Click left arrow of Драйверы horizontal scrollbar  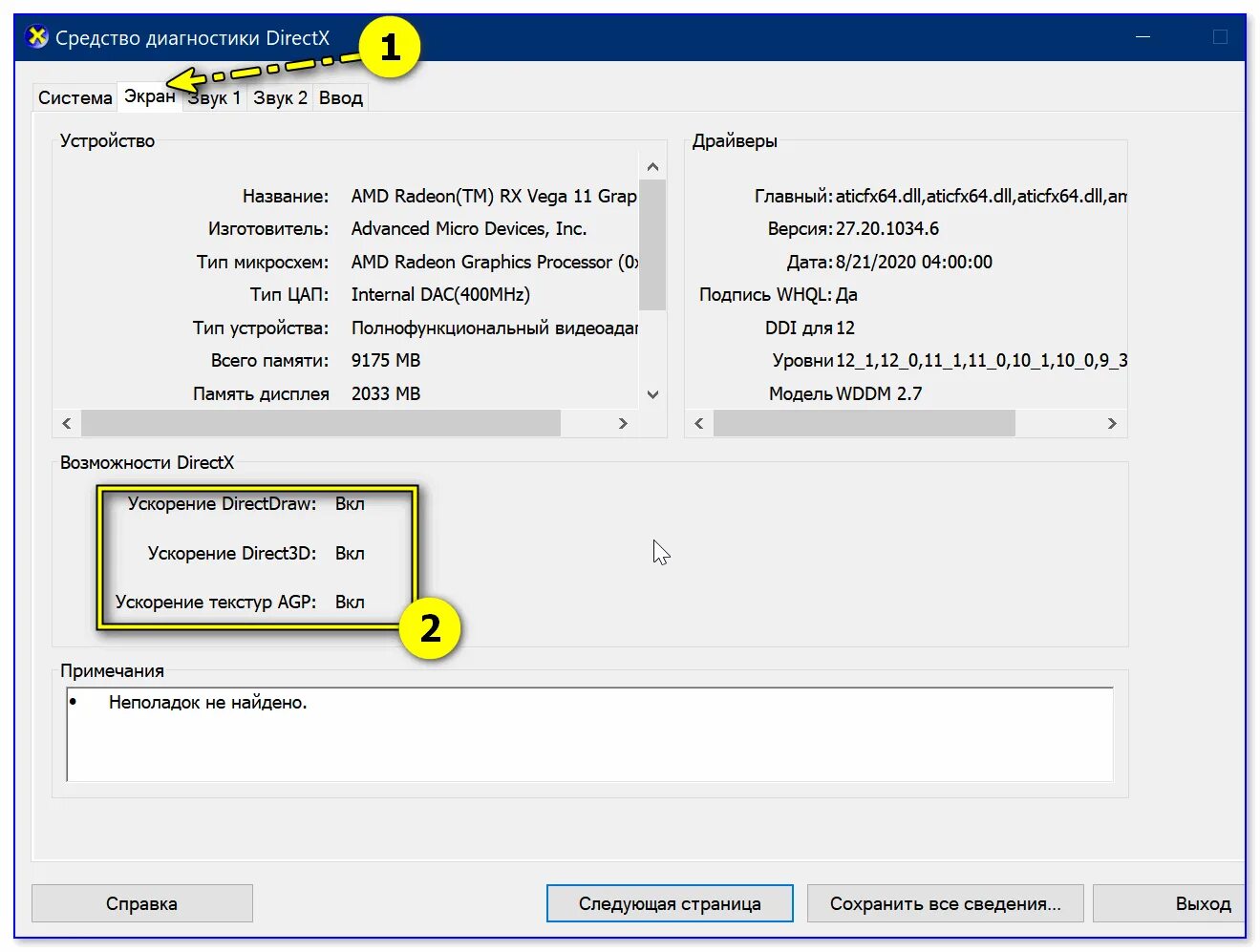[698, 423]
